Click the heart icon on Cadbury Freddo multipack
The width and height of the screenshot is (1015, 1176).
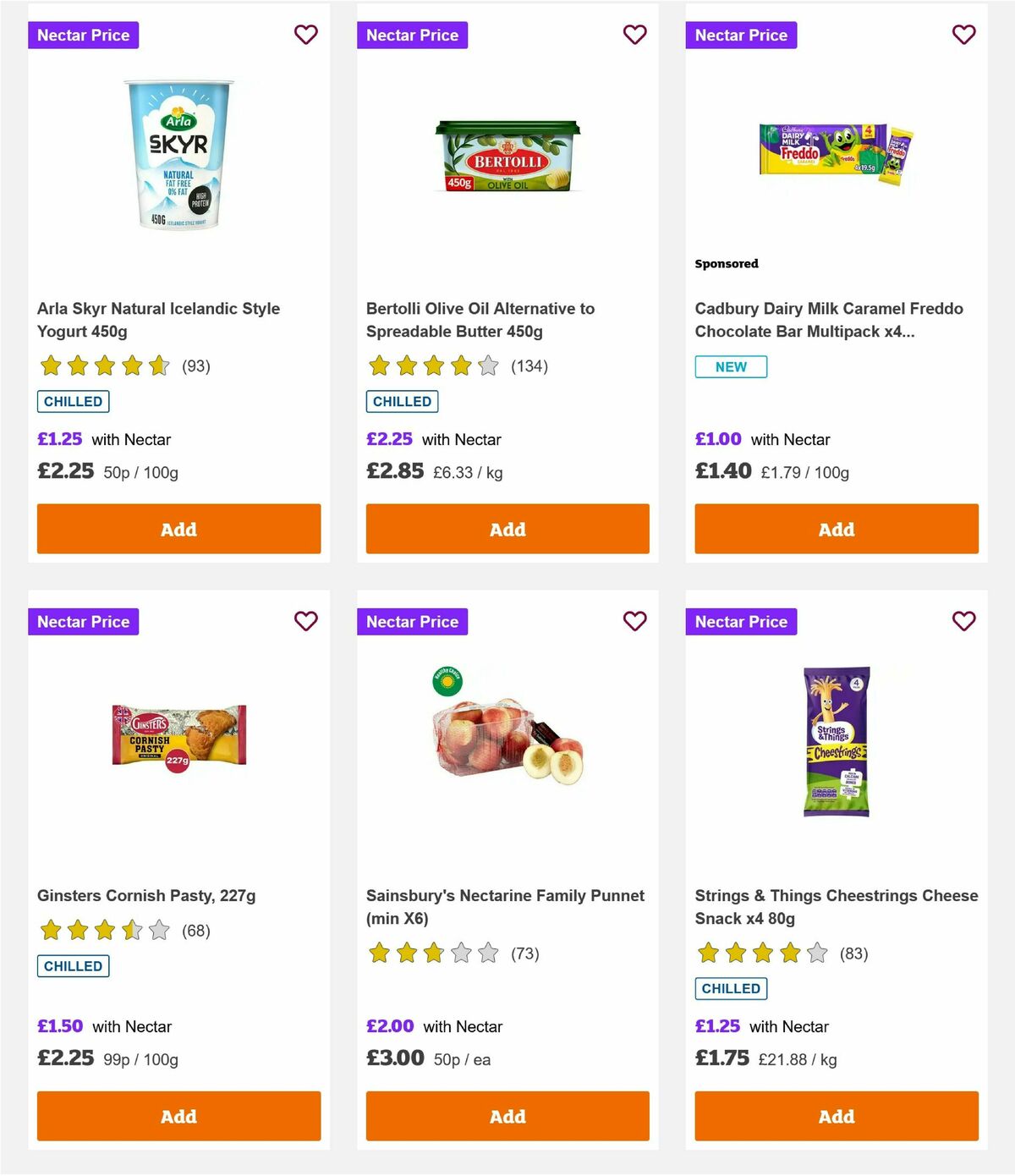[x=963, y=35]
